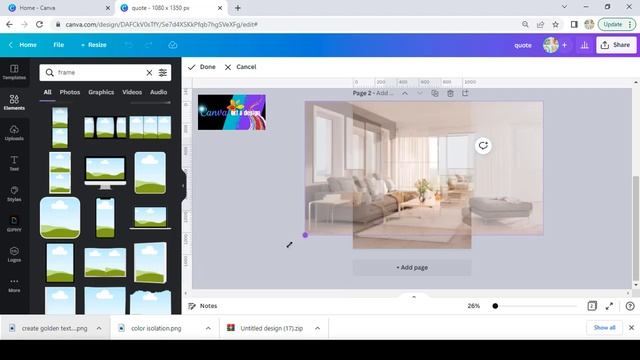This screenshot has width=640, height=360.
Task: Switch to the Videos tab
Action: 132,92
